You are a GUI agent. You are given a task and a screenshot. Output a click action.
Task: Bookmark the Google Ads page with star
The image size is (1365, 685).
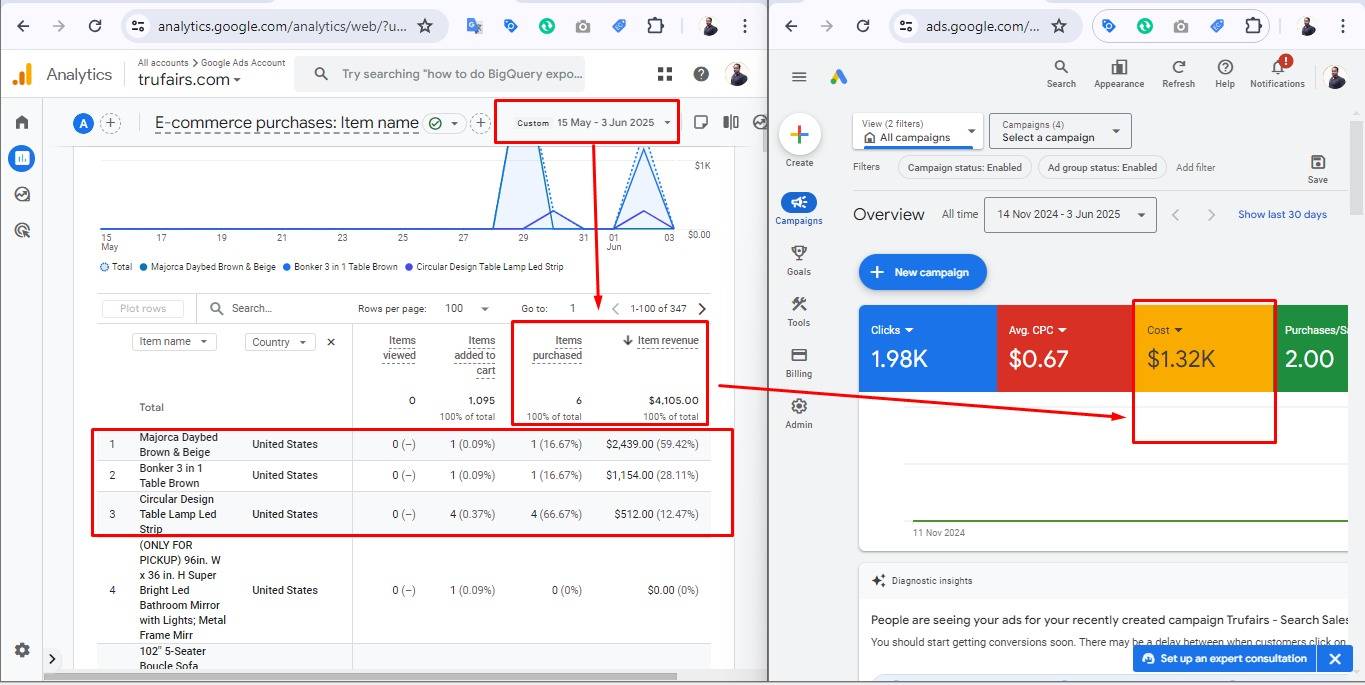1059,26
